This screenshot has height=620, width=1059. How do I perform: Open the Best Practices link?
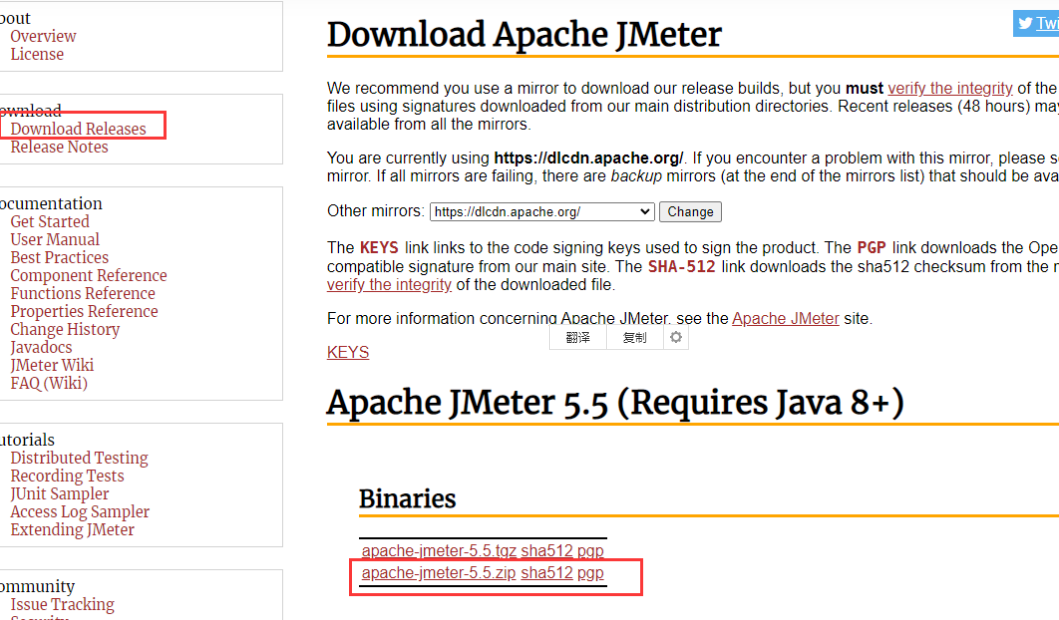coord(59,257)
